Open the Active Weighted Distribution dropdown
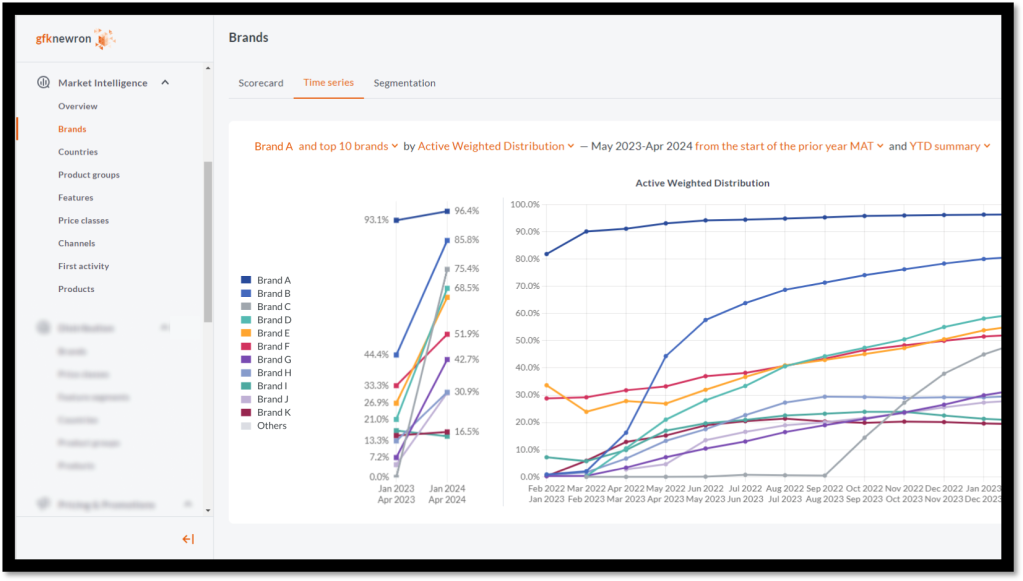The height and width of the screenshot is (581, 1023). [496, 146]
